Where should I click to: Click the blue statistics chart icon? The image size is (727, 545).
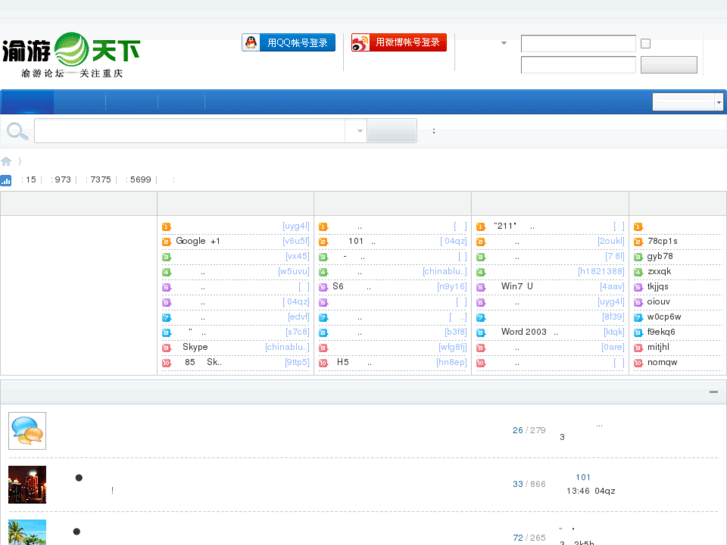[x=6, y=180]
